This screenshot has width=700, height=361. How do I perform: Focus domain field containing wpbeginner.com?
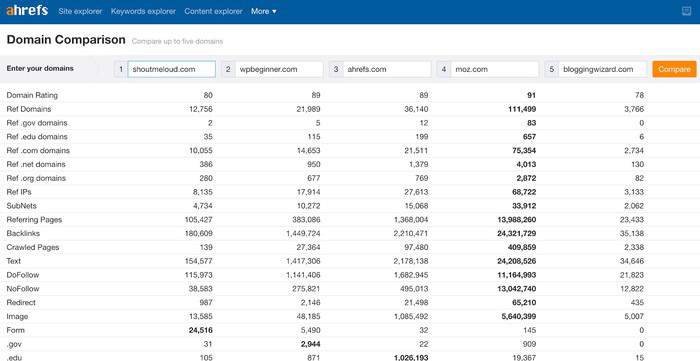point(279,69)
